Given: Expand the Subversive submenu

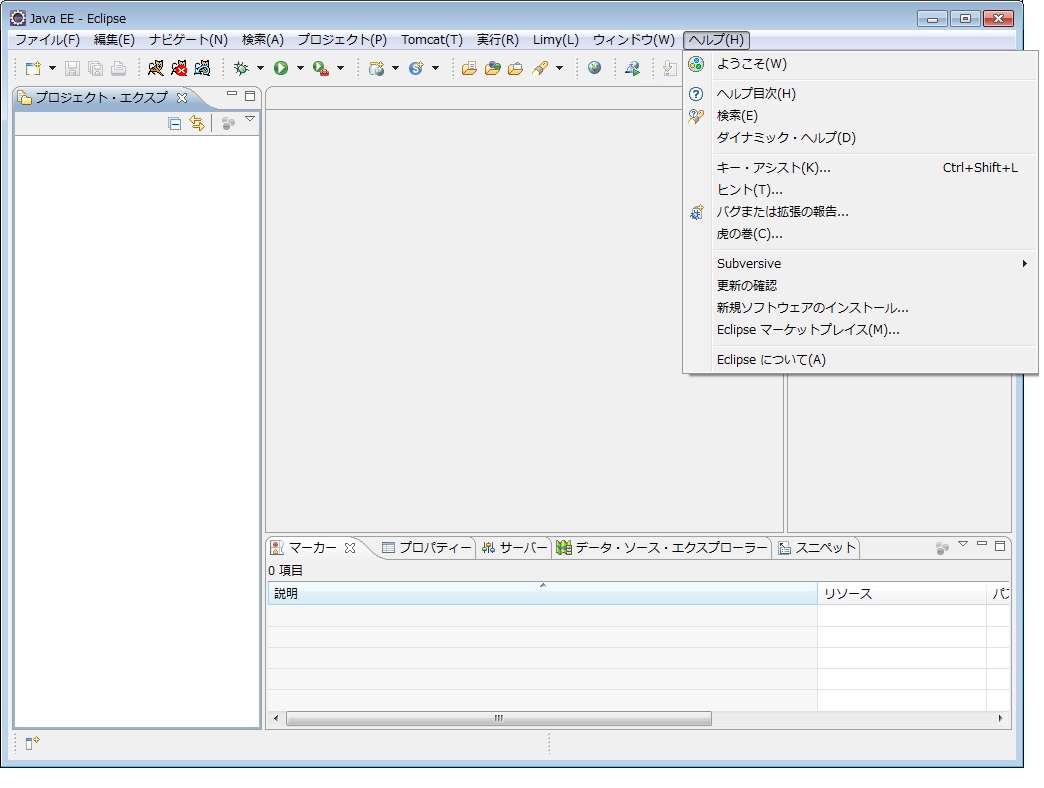Looking at the screenshot, I should click(860, 264).
